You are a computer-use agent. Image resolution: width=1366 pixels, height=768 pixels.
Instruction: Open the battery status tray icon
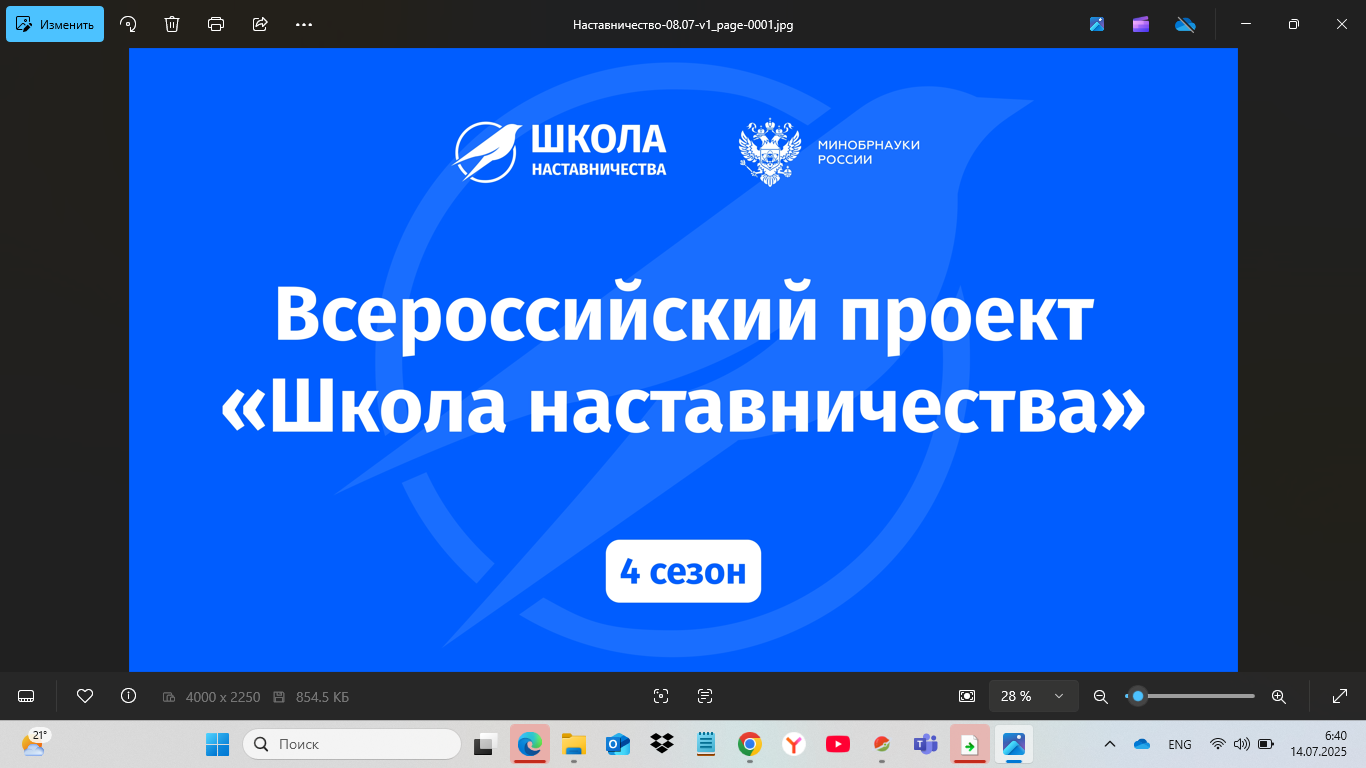tap(1266, 744)
